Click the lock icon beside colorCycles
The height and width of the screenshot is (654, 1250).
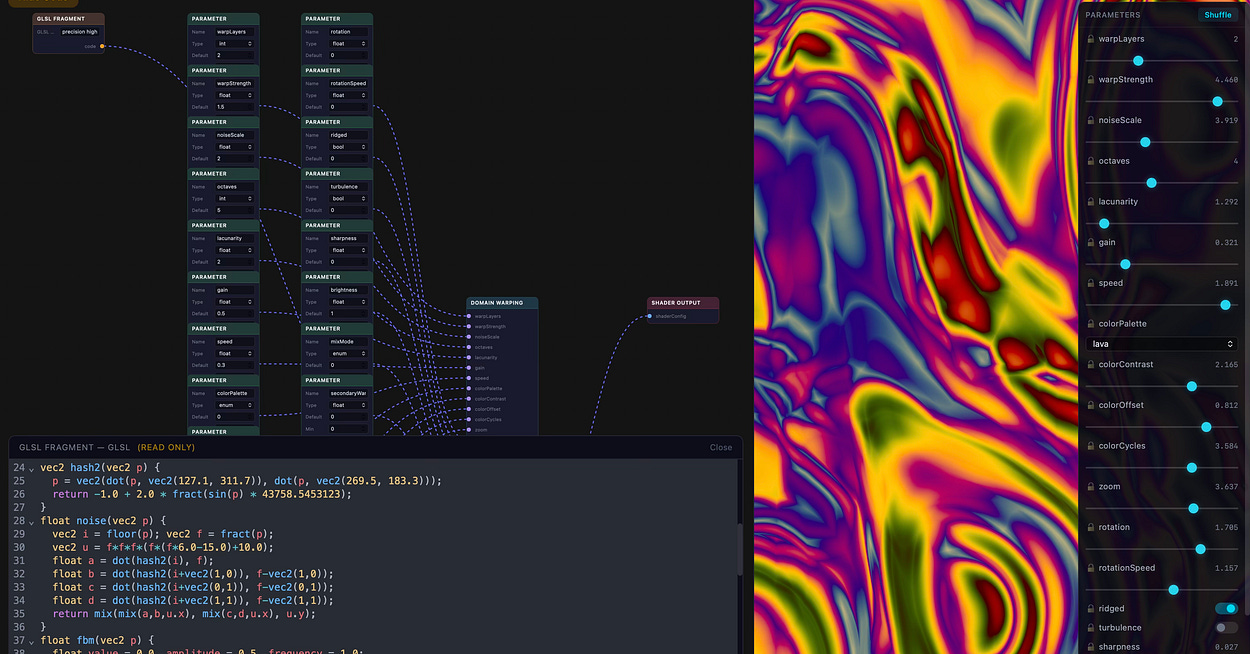coord(1091,446)
